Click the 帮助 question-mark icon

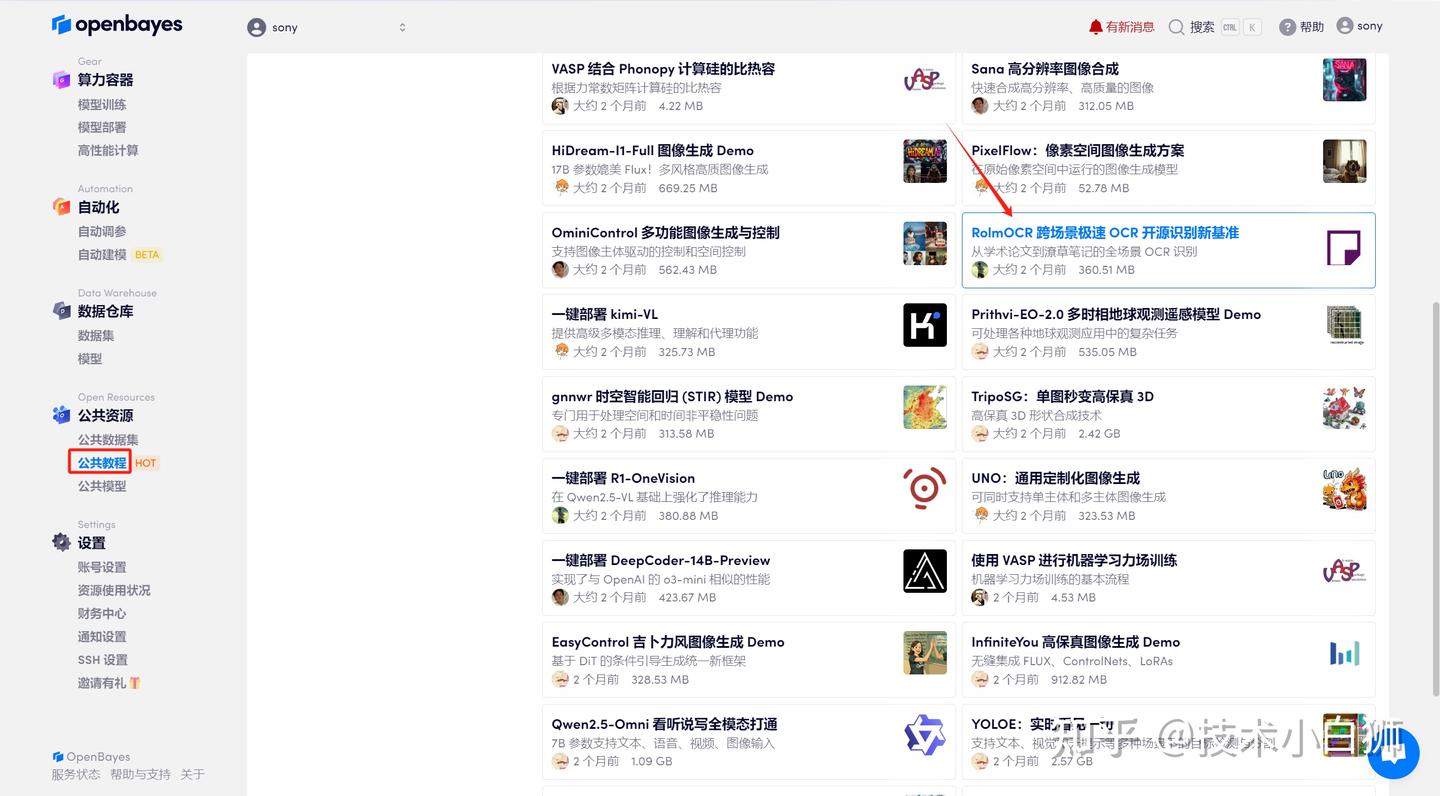click(1286, 26)
